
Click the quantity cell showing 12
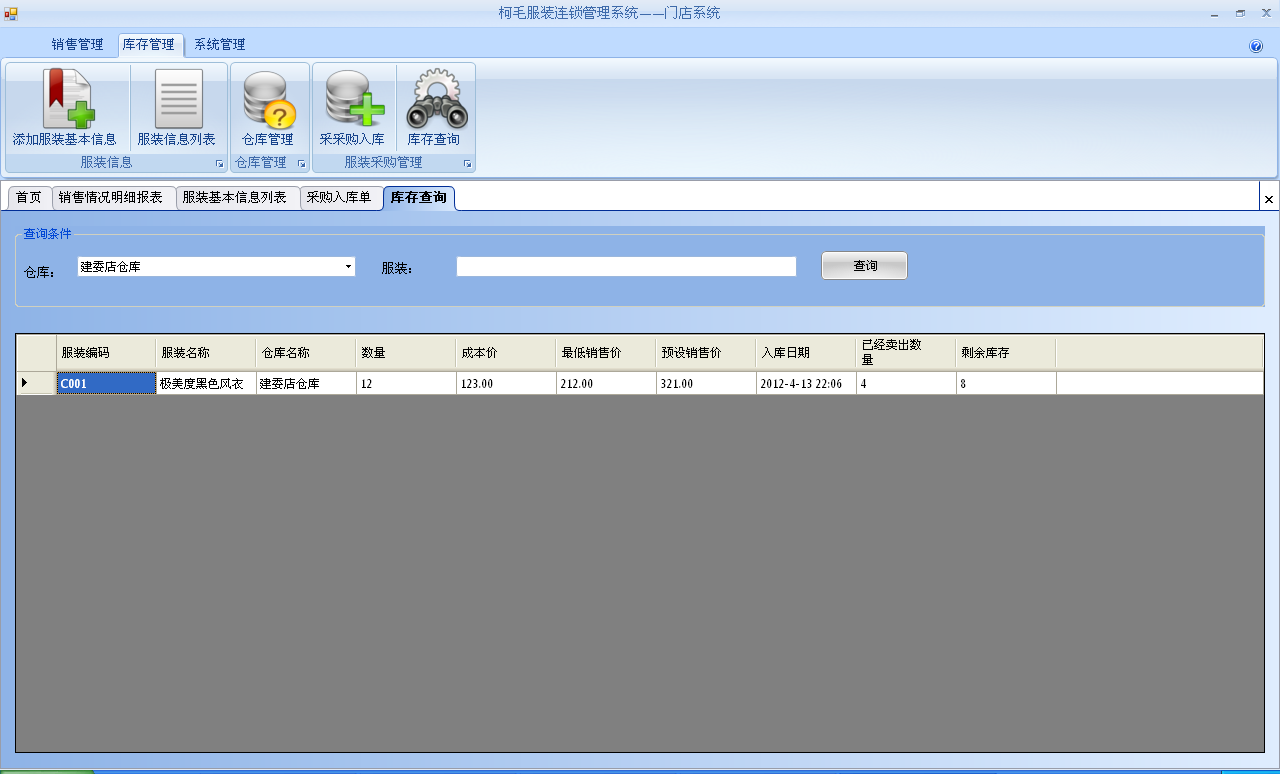click(406, 383)
